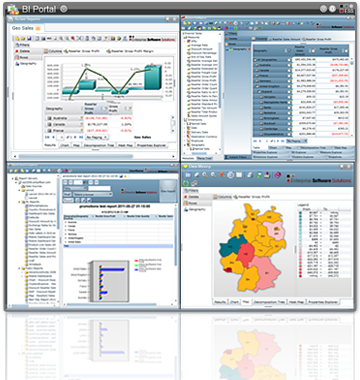Collapse England row in top-right grid
The height and width of the screenshot is (380, 360).
259,91
